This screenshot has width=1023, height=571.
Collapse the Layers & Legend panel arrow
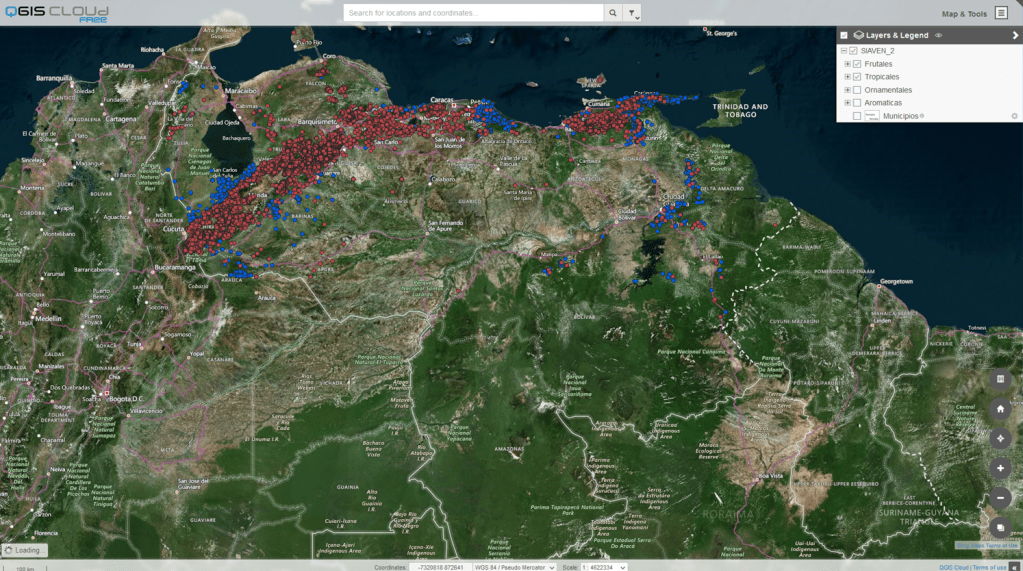pos(1015,35)
